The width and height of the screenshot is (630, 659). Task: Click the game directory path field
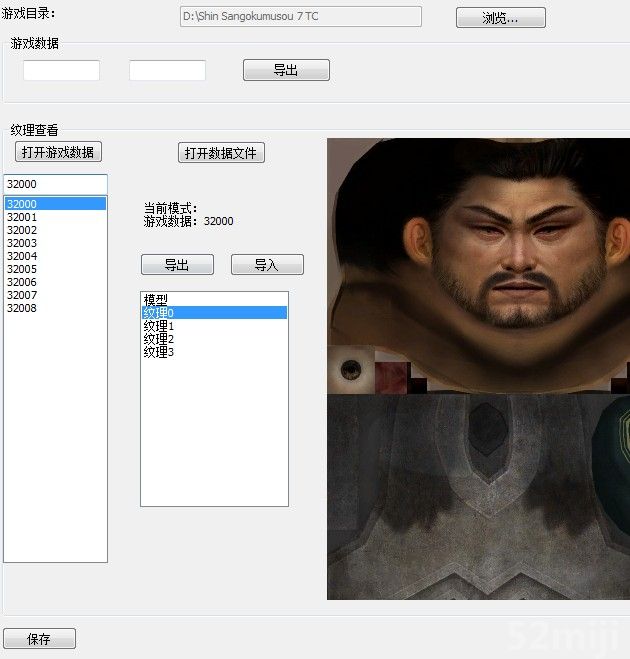coord(300,17)
